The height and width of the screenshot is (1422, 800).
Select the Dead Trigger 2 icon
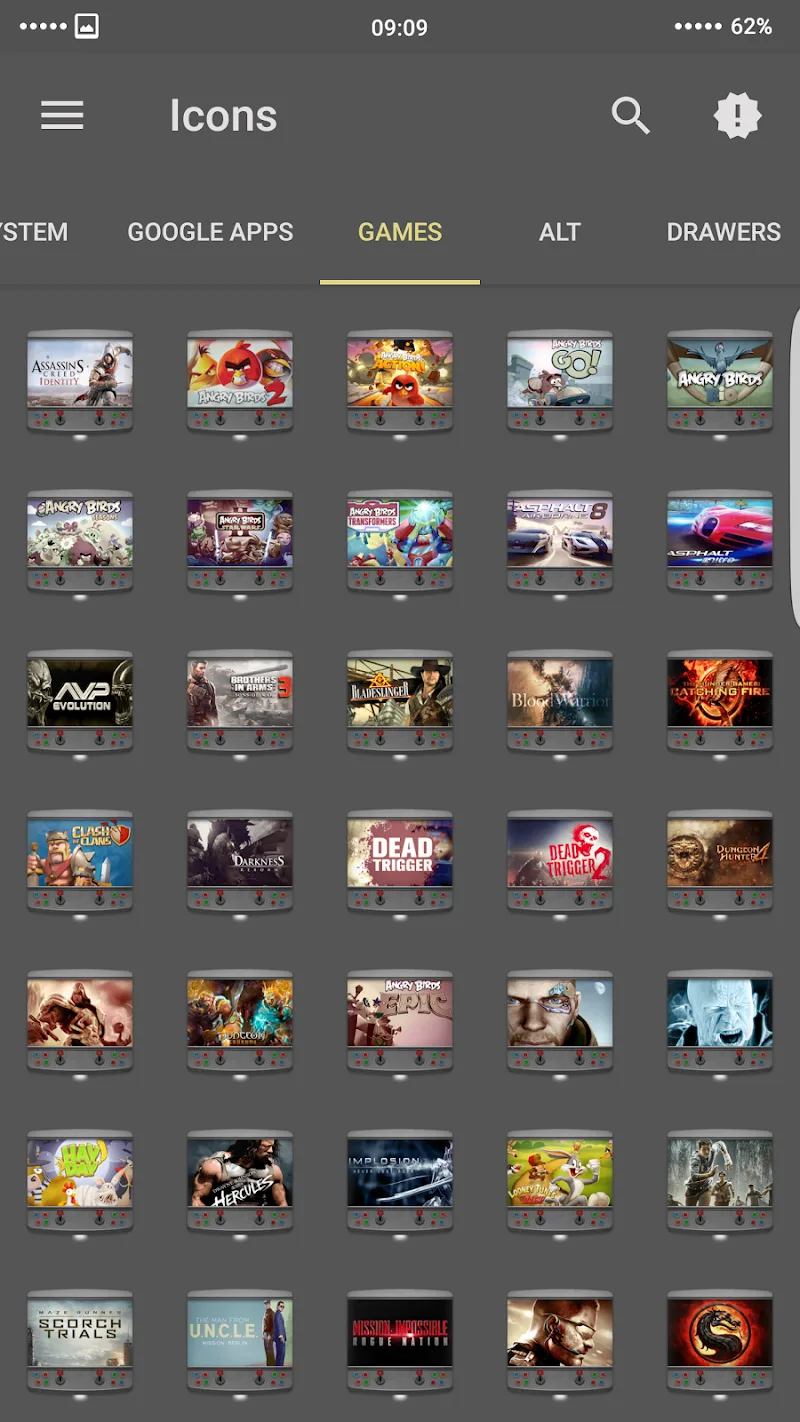560,862
